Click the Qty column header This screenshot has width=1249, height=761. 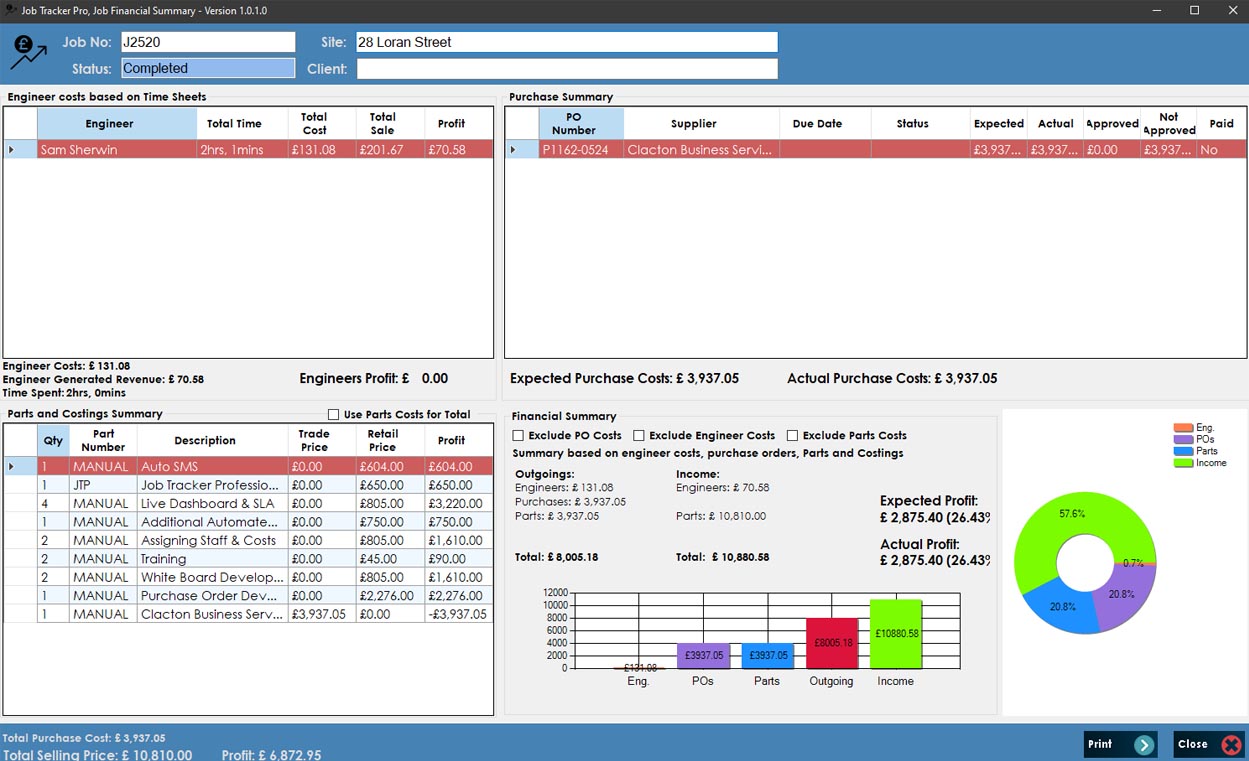pos(53,440)
